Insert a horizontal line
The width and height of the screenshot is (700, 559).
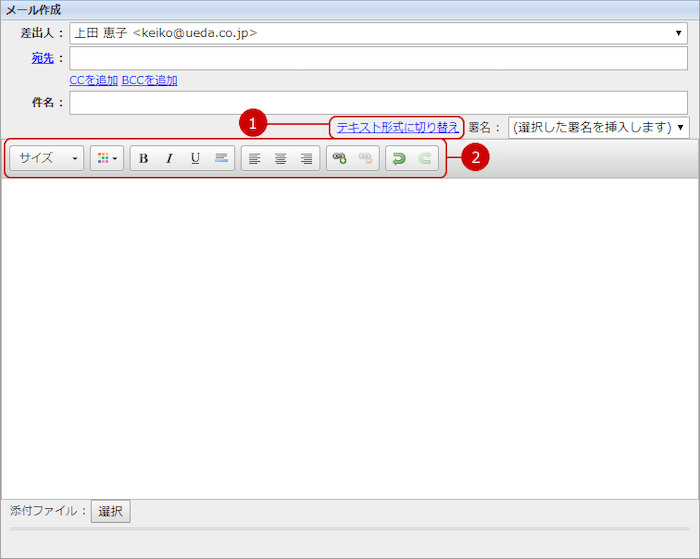pyautogui.click(x=221, y=158)
